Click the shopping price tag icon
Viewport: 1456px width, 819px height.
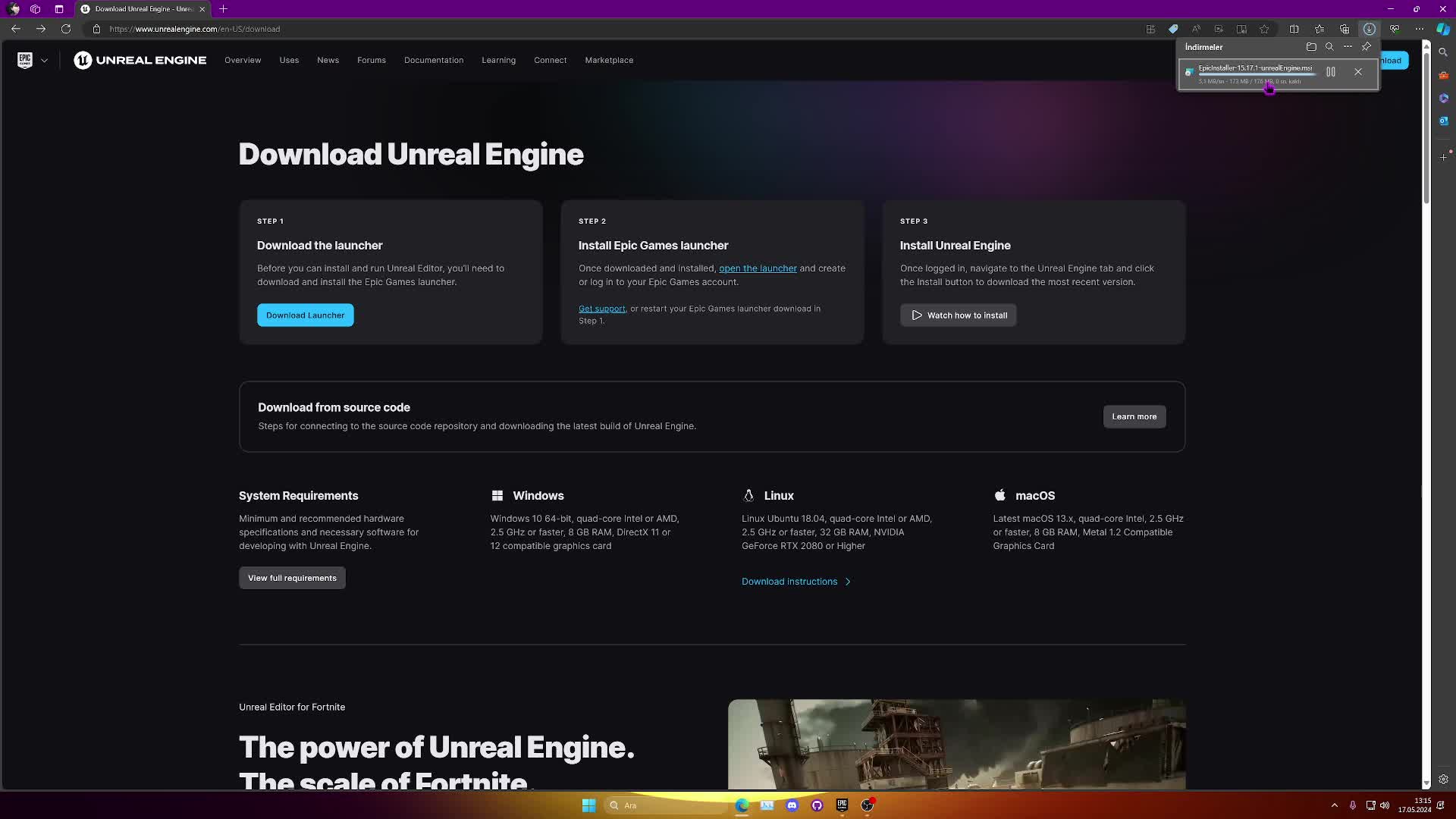pyautogui.click(x=1173, y=29)
